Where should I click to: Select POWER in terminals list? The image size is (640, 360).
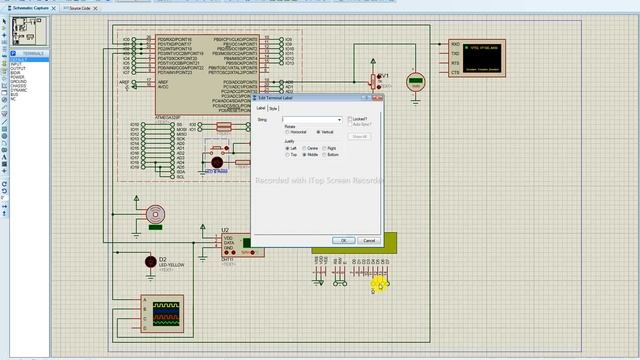(x=17, y=77)
